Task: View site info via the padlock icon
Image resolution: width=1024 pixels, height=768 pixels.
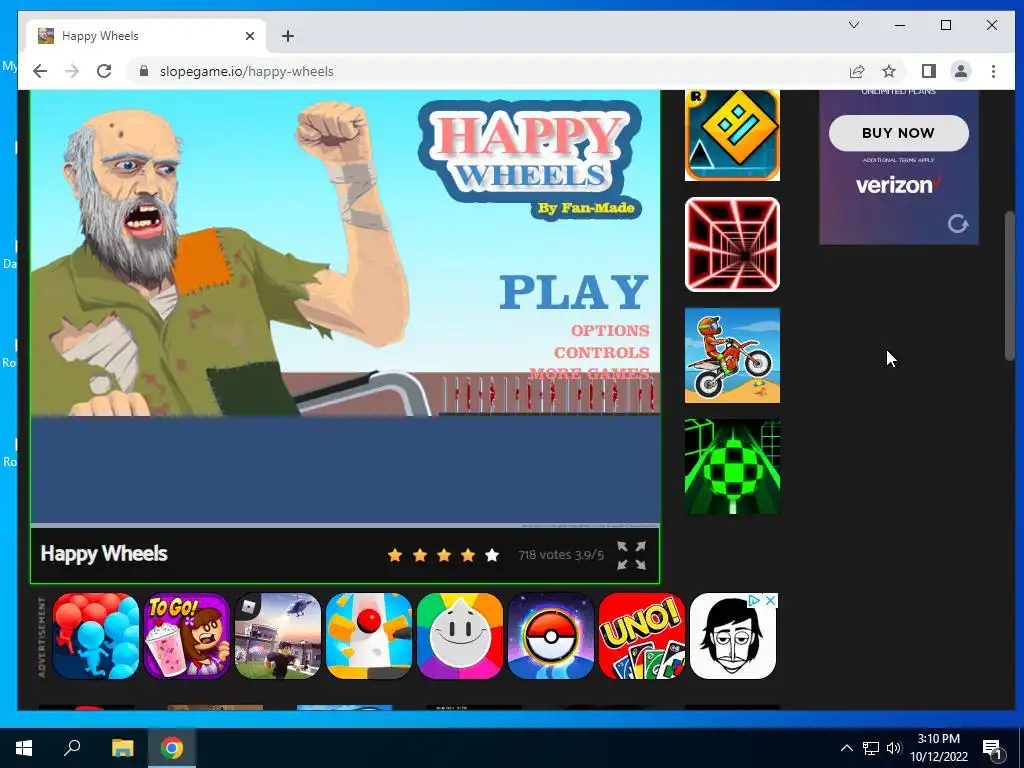Action: [x=144, y=71]
